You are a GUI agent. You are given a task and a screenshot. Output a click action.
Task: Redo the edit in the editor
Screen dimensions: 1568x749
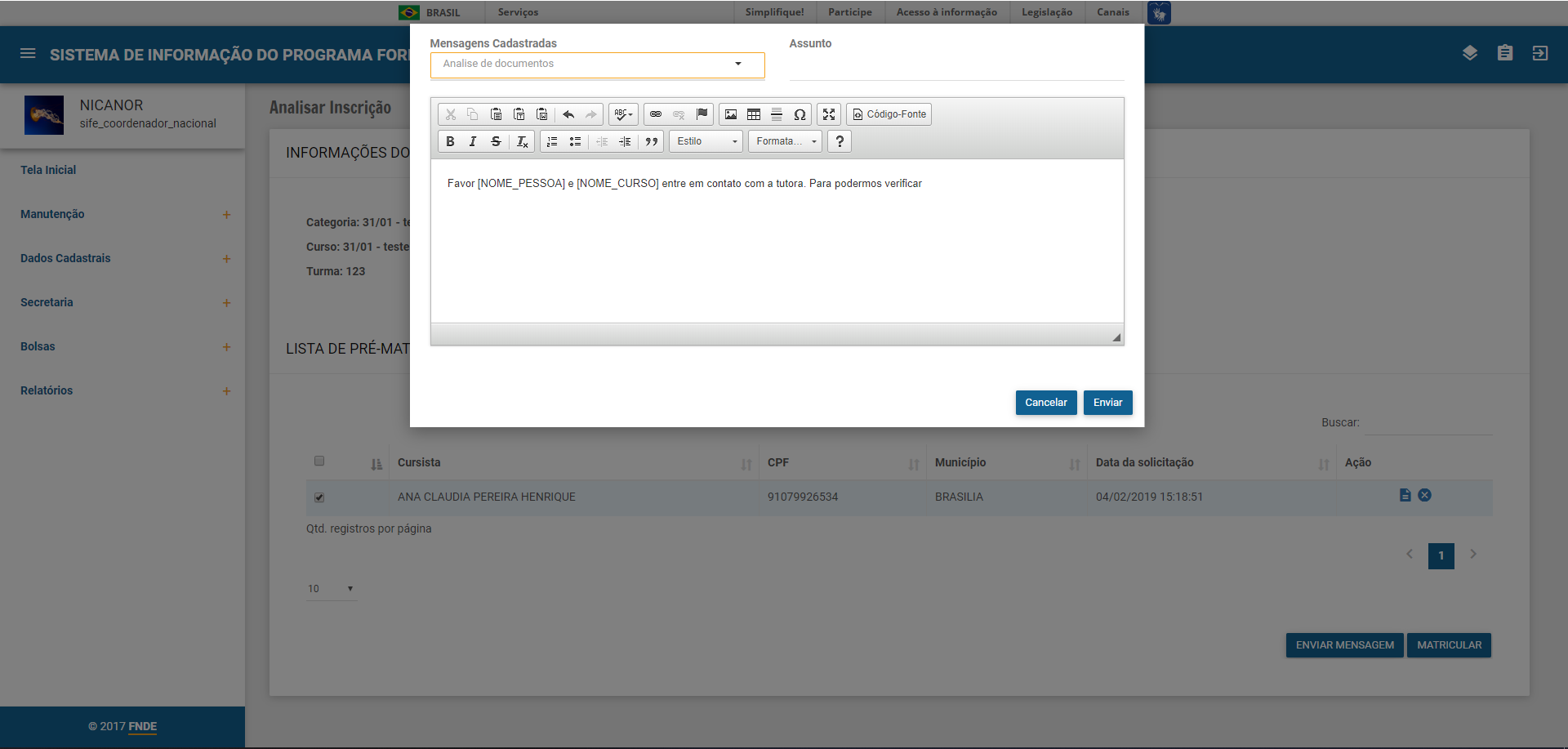click(x=591, y=114)
